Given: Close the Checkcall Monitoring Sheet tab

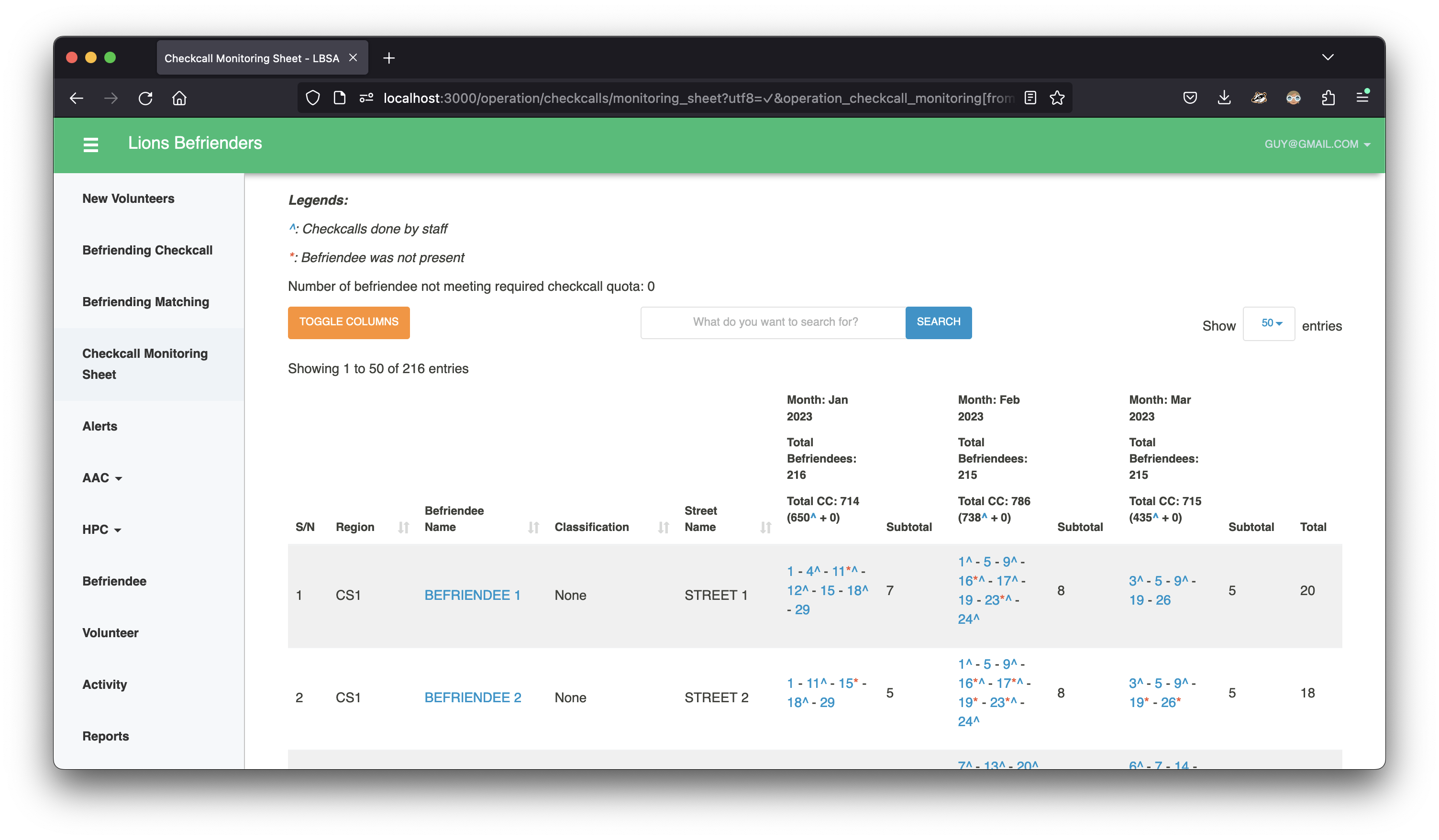Looking at the screenshot, I should click(354, 58).
